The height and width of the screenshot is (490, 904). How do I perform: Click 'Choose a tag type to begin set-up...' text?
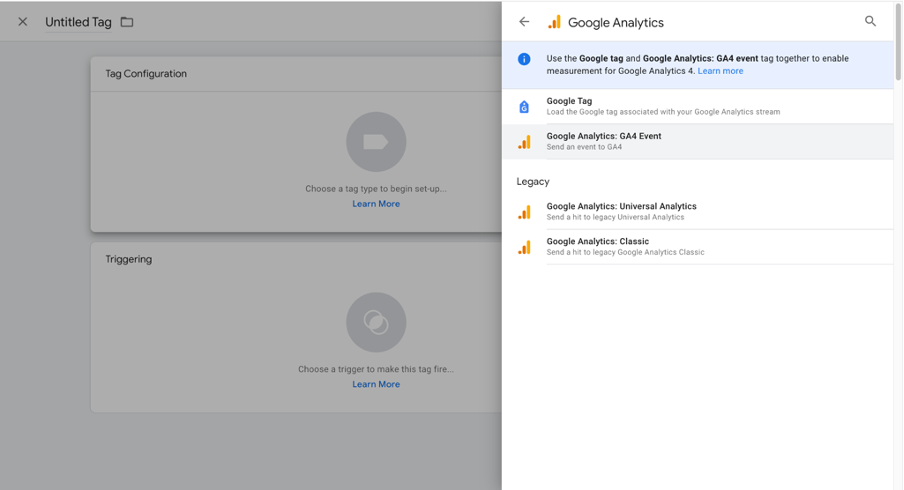pos(376,189)
